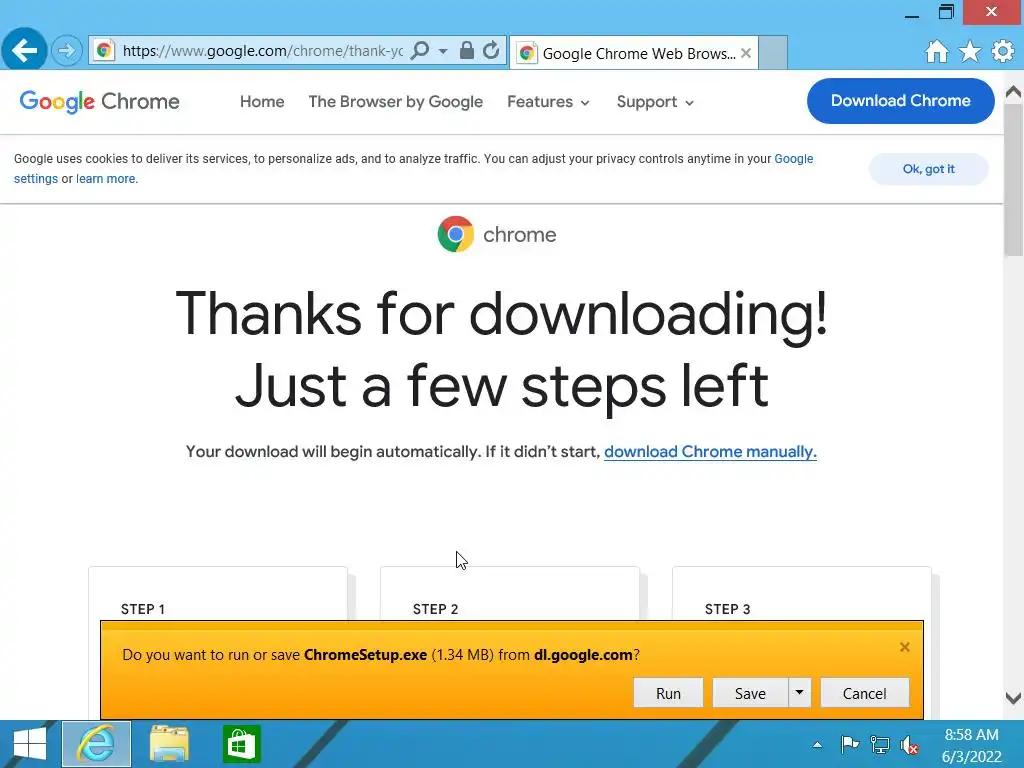Click the address bar URL field

click(263, 51)
